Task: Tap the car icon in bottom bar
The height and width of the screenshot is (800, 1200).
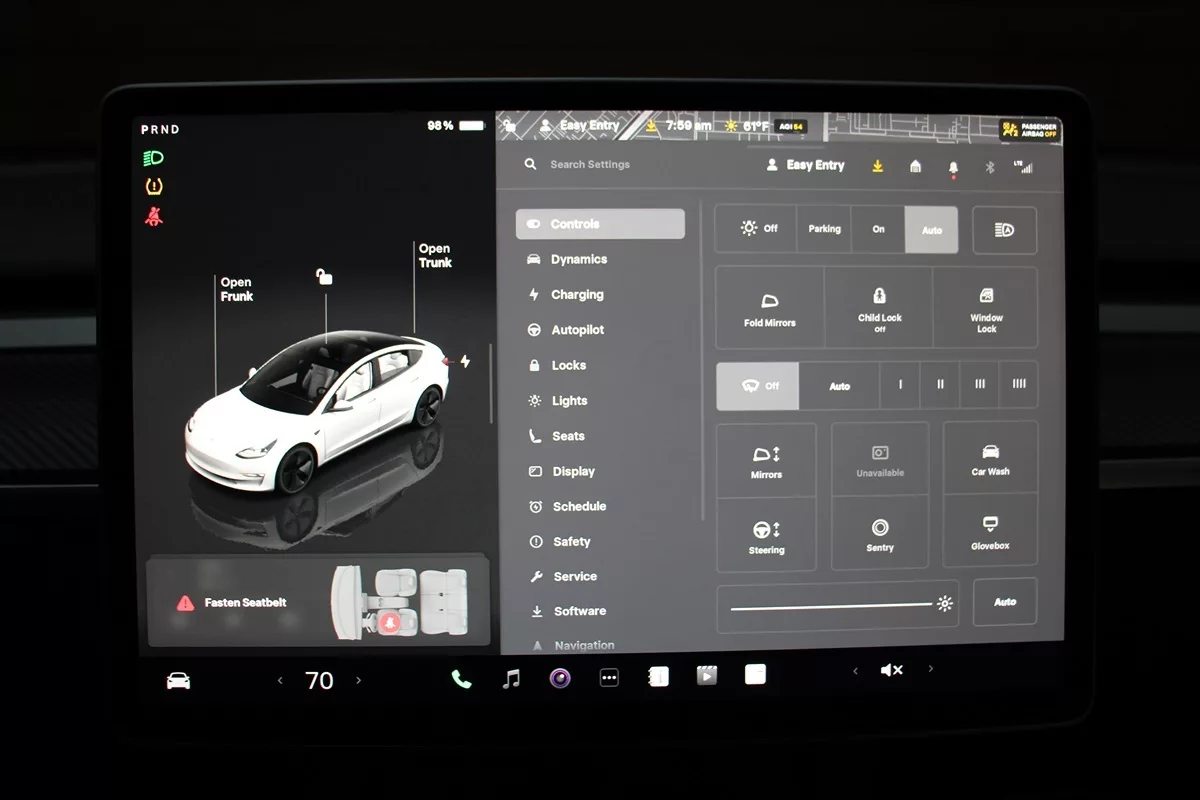Action: (x=178, y=681)
